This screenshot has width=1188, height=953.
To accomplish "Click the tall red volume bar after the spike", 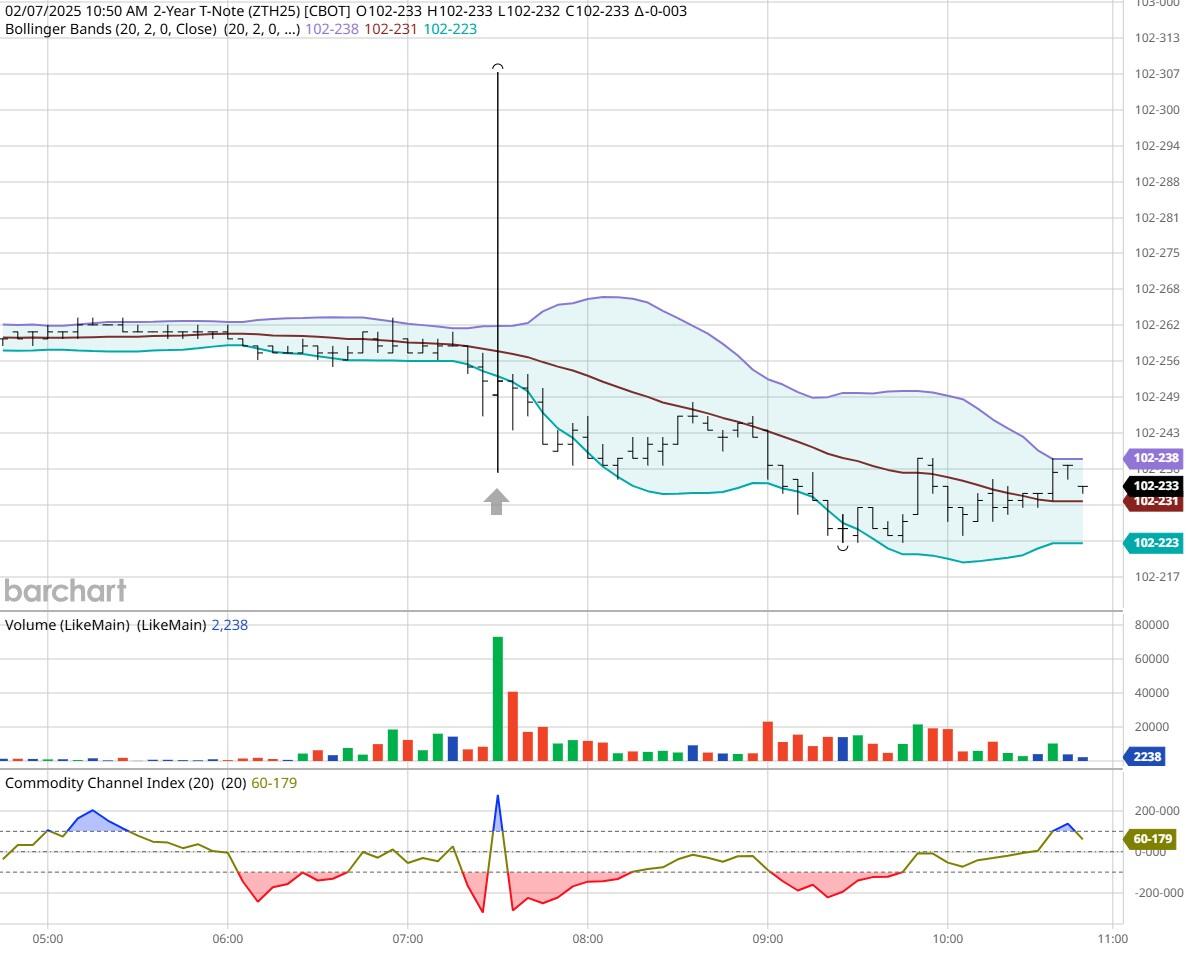I will coord(512,726).
